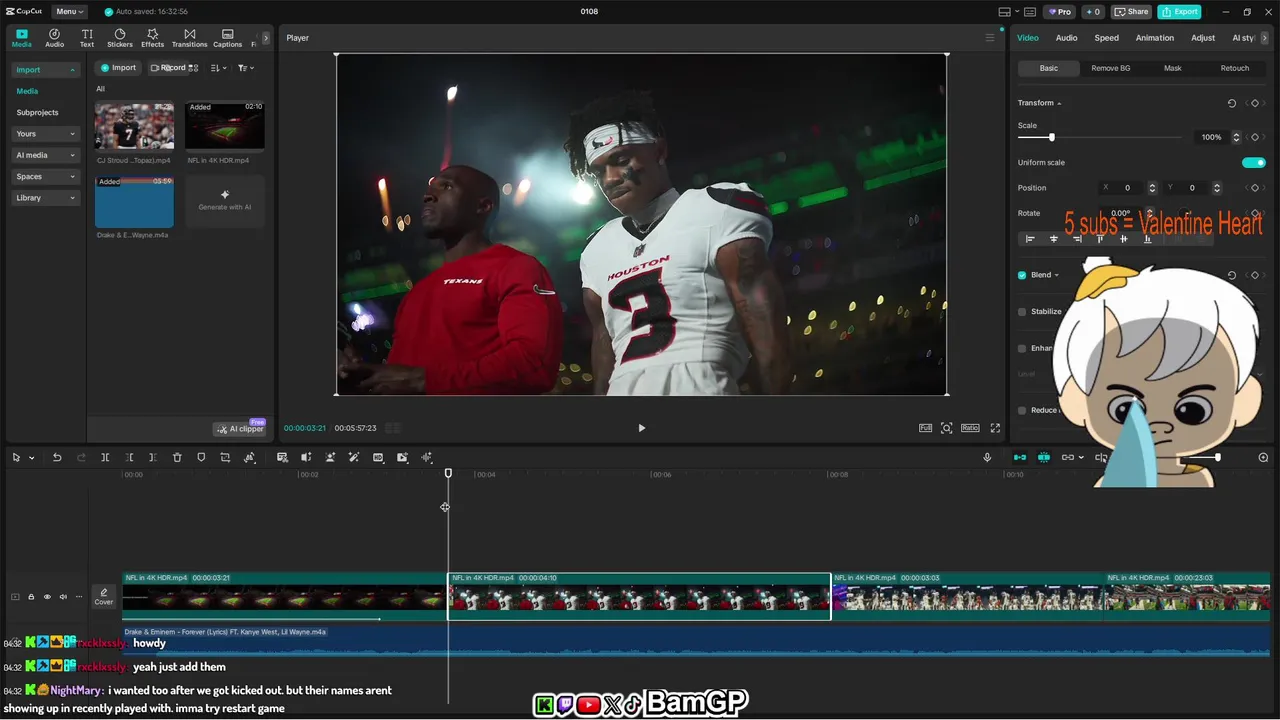The height and width of the screenshot is (720, 1280).
Task: Click the Cover edit button
Action: 104,597
